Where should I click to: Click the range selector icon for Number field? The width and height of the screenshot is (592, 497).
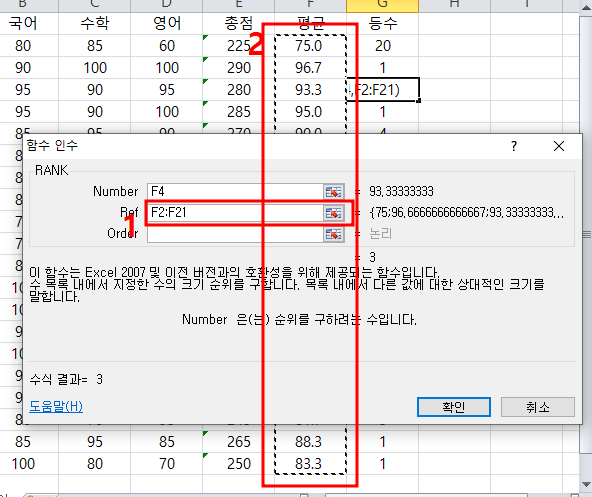click(x=334, y=191)
